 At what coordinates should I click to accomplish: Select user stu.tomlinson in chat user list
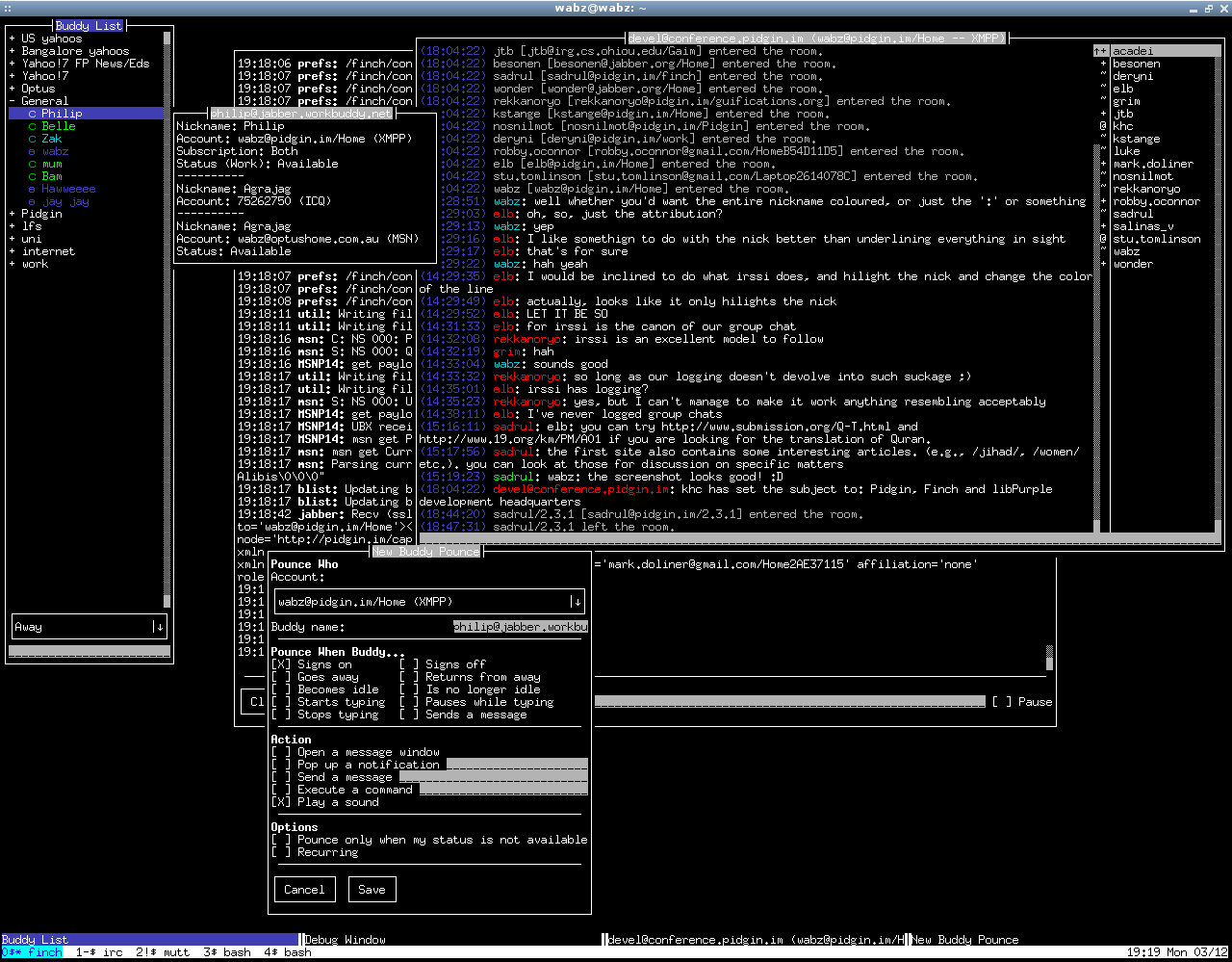[x=1157, y=239]
